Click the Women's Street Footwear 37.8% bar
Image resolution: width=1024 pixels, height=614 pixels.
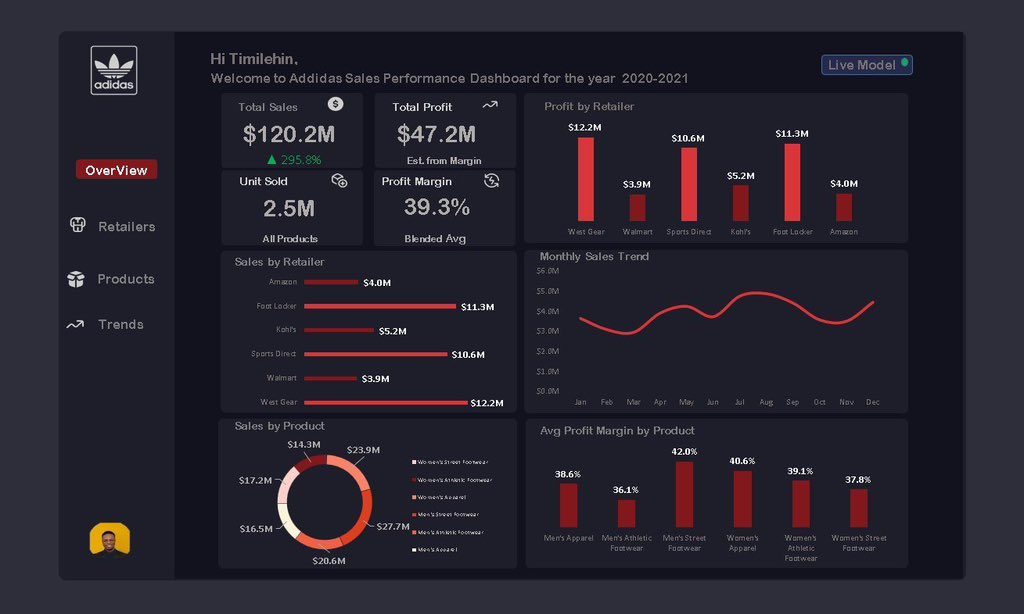[x=859, y=508]
